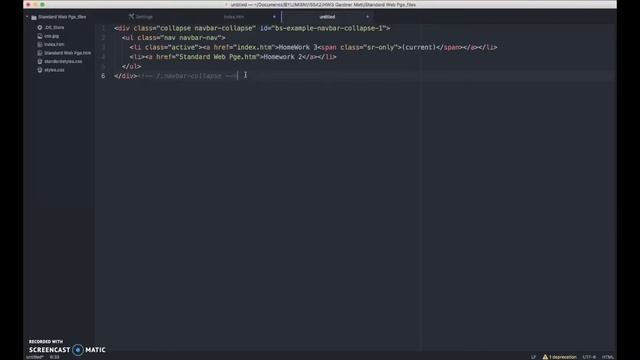The height and width of the screenshot is (360, 640).
Task: Click the icon beside .DS_Store
Action: 40,27
